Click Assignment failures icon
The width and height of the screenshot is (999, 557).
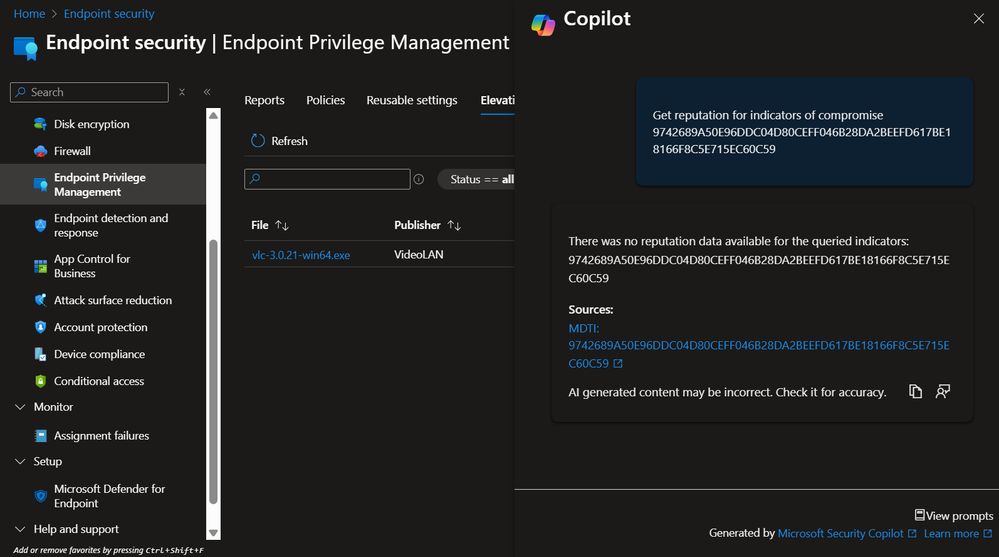click(x=40, y=436)
